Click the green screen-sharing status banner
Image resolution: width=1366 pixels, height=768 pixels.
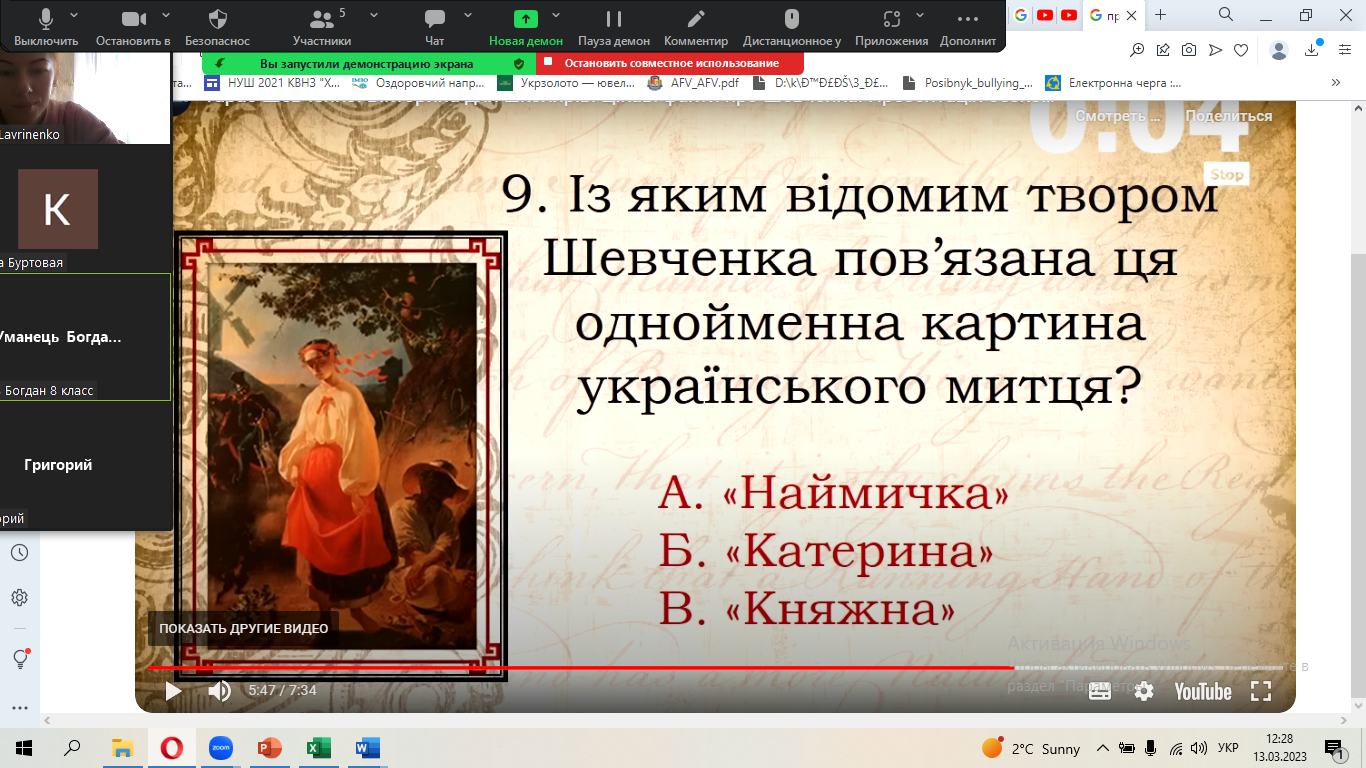(x=369, y=63)
